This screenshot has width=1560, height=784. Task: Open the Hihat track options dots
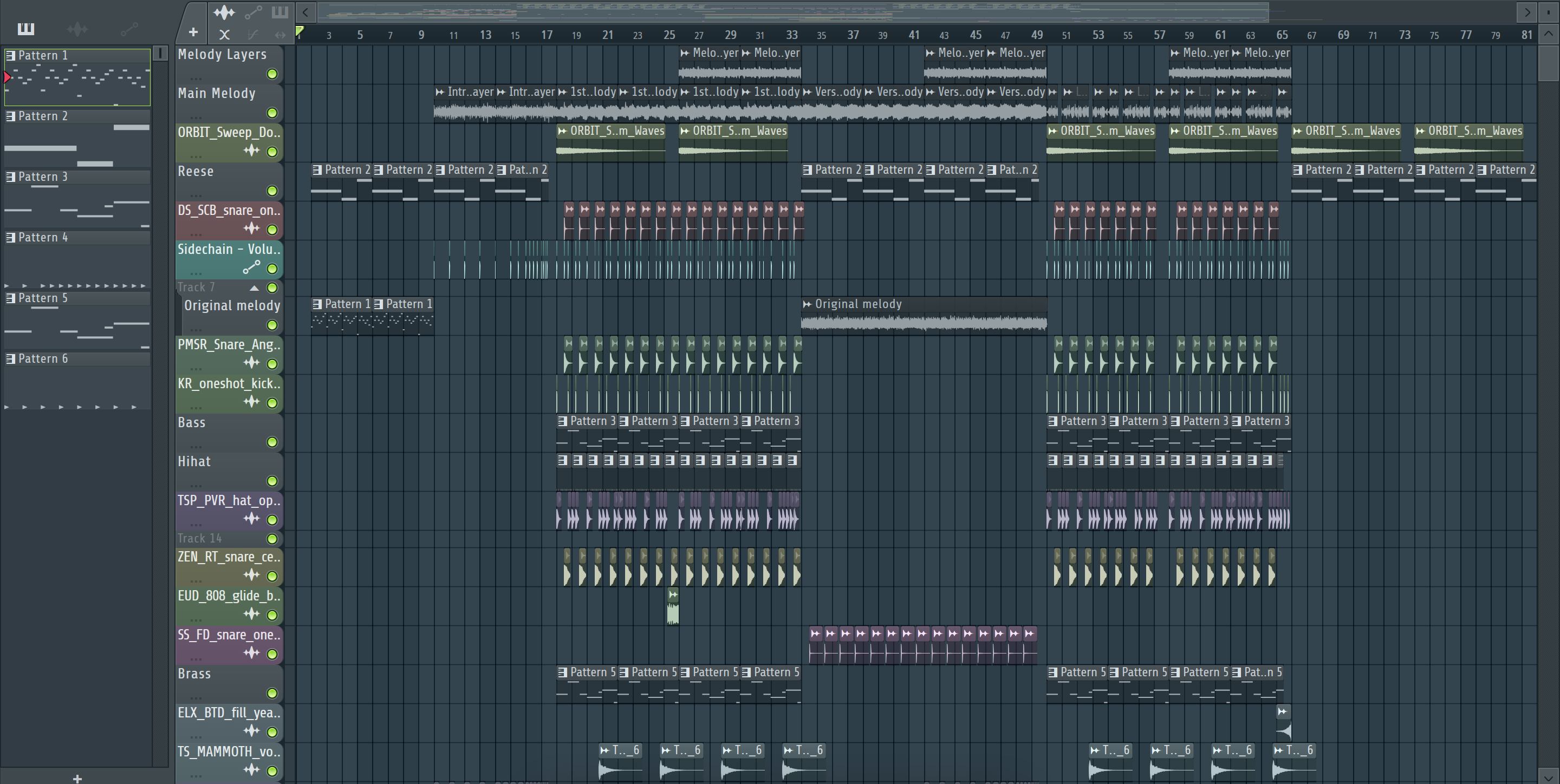pyautogui.click(x=196, y=485)
